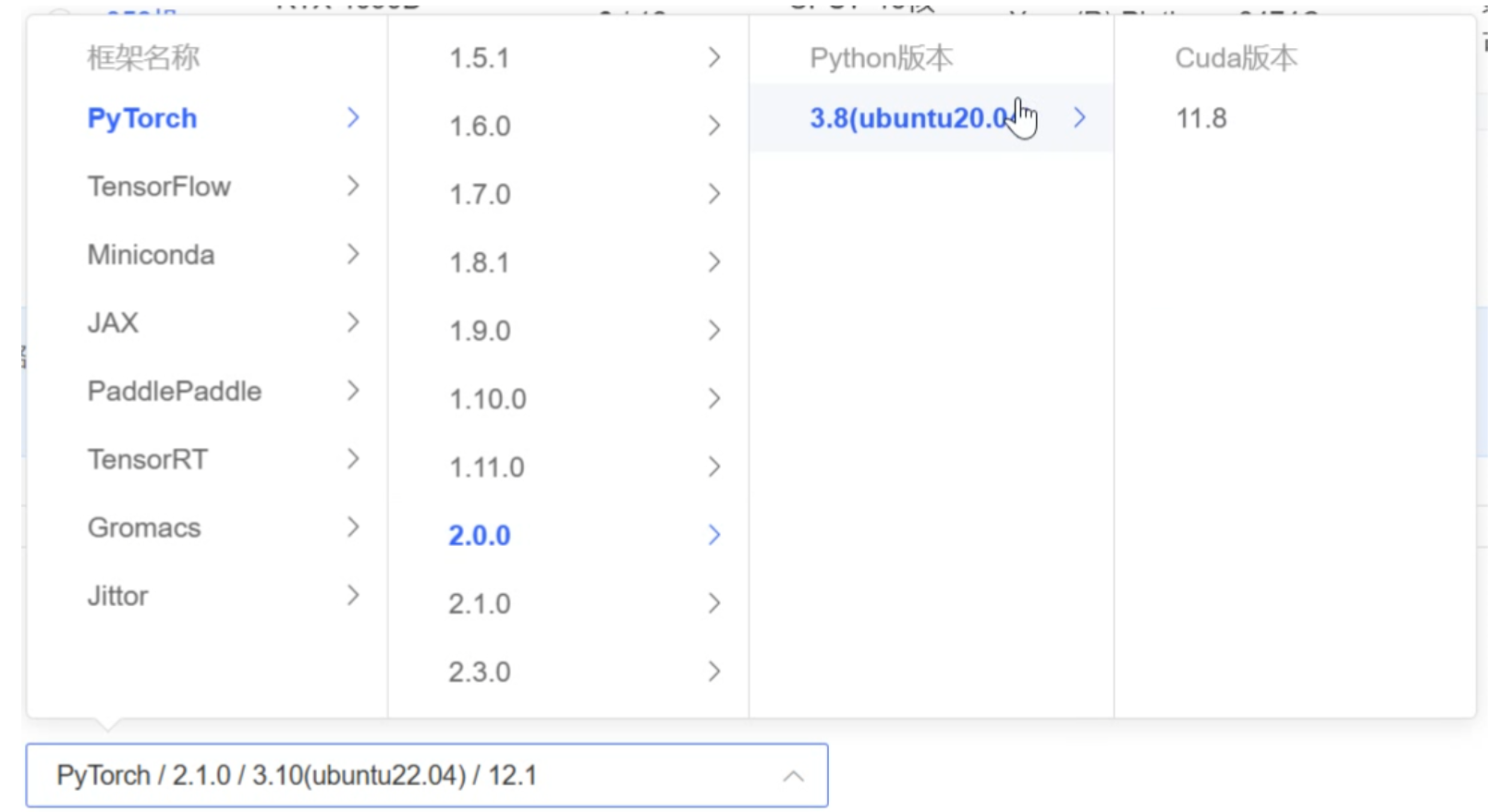Pick version 1.7.0
This screenshot has height=812, width=1498.
(480, 194)
